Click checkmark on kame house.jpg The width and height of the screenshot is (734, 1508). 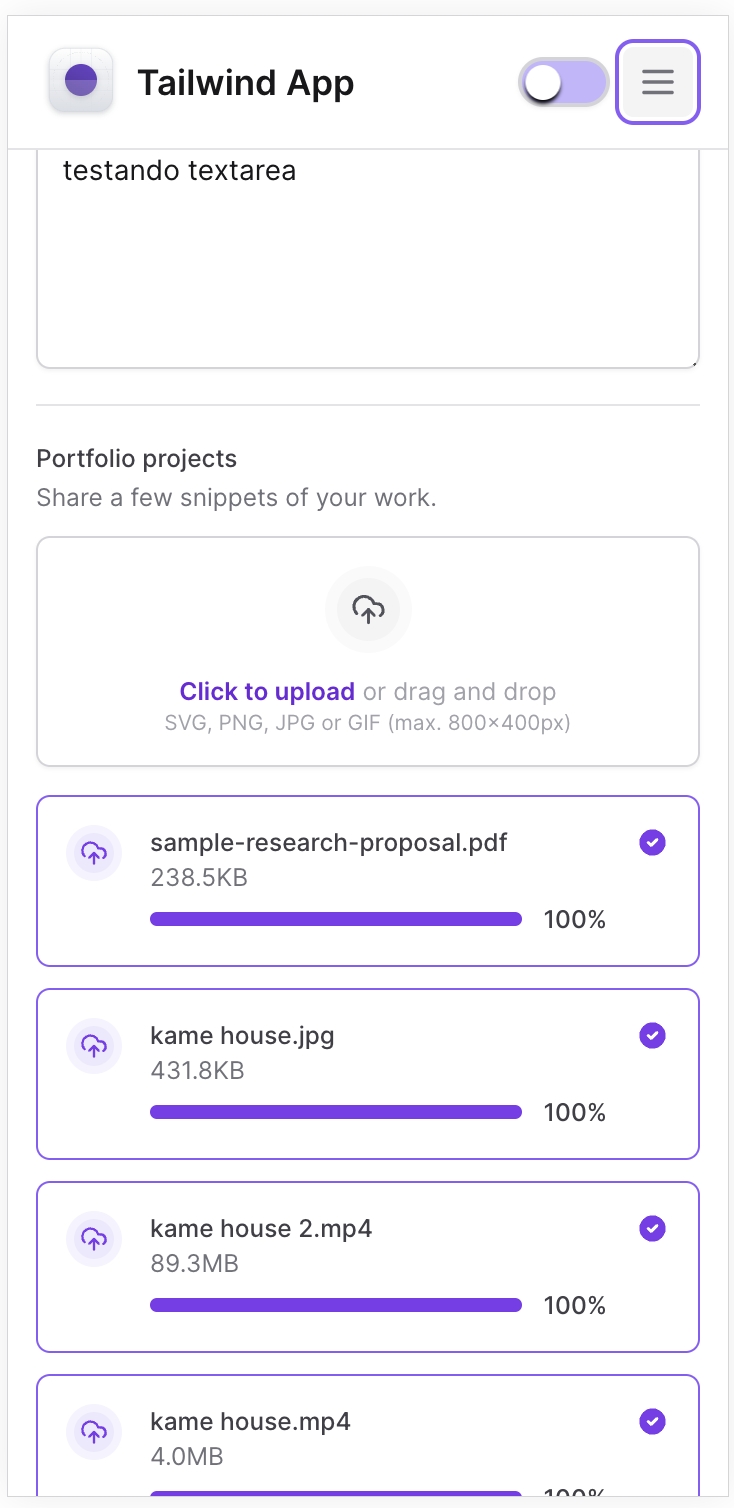(x=652, y=1035)
